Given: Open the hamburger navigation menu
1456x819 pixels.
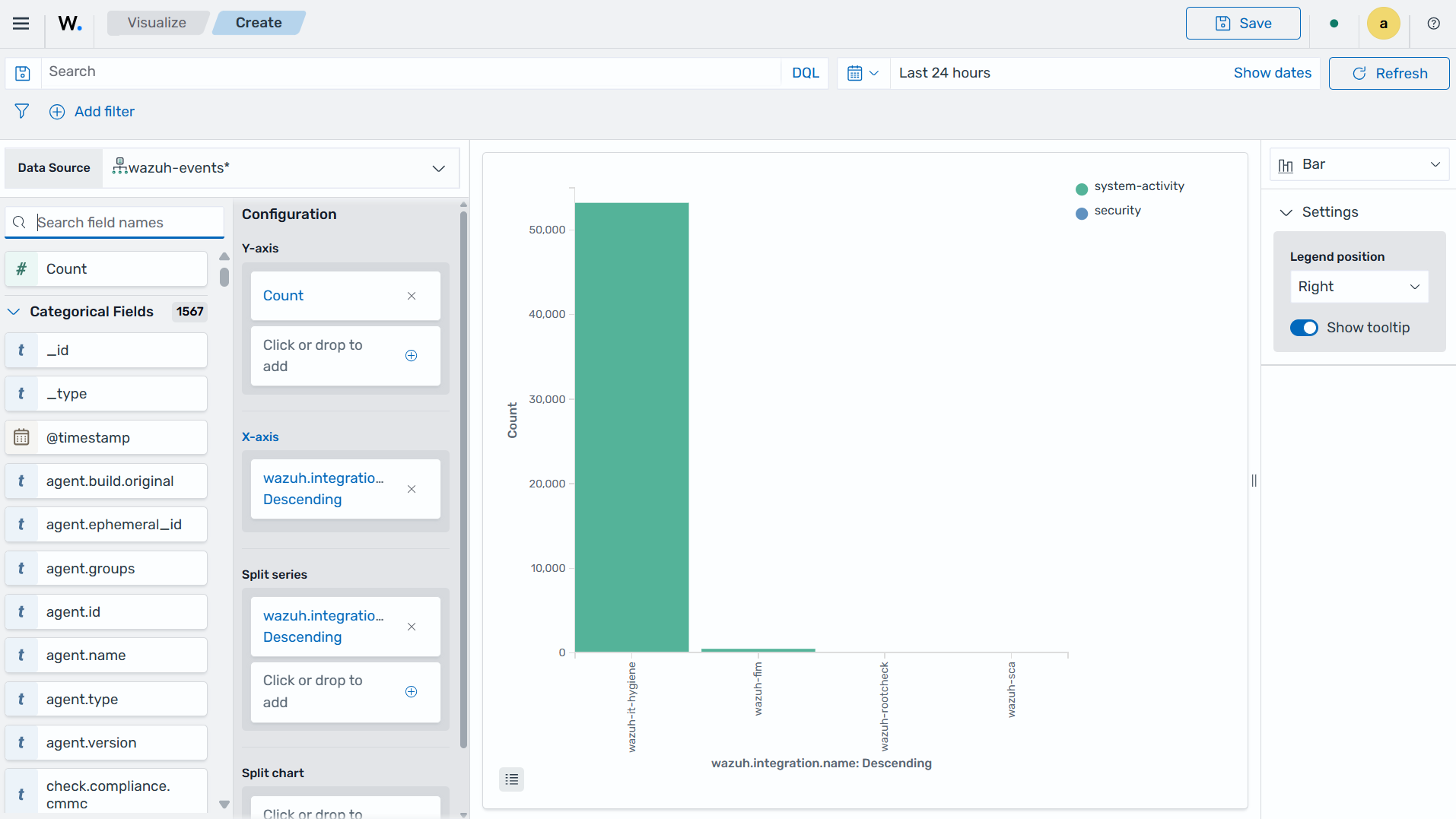Looking at the screenshot, I should [x=21, y=24].
